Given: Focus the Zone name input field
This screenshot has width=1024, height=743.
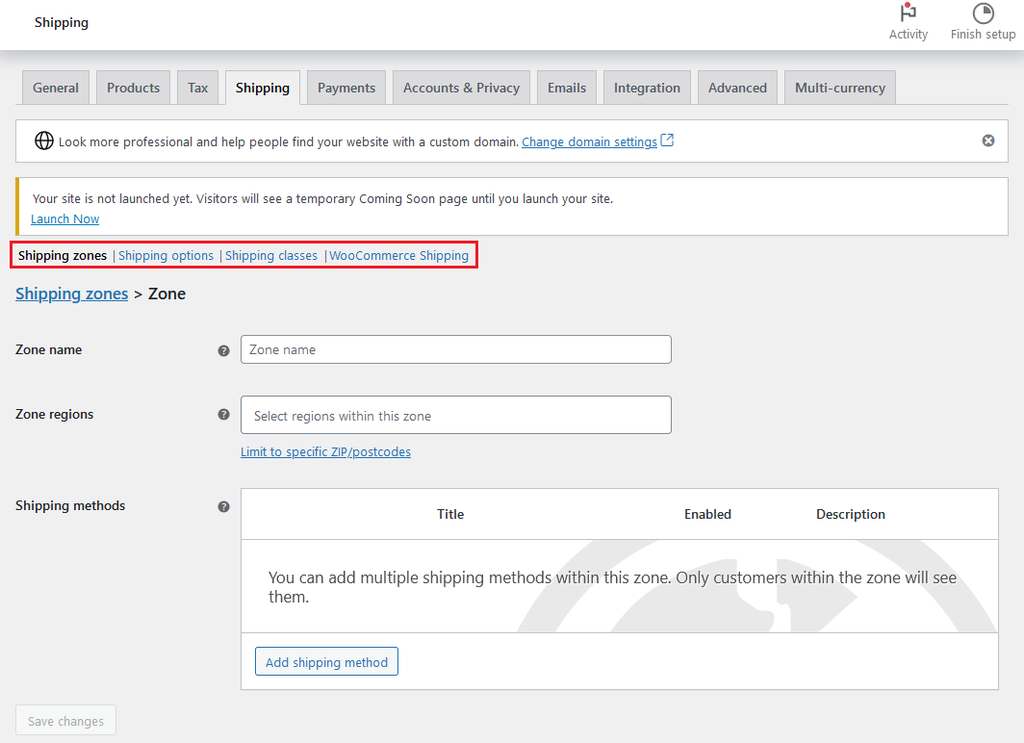Looking at the screenshot, I should (x=455, y=350).
